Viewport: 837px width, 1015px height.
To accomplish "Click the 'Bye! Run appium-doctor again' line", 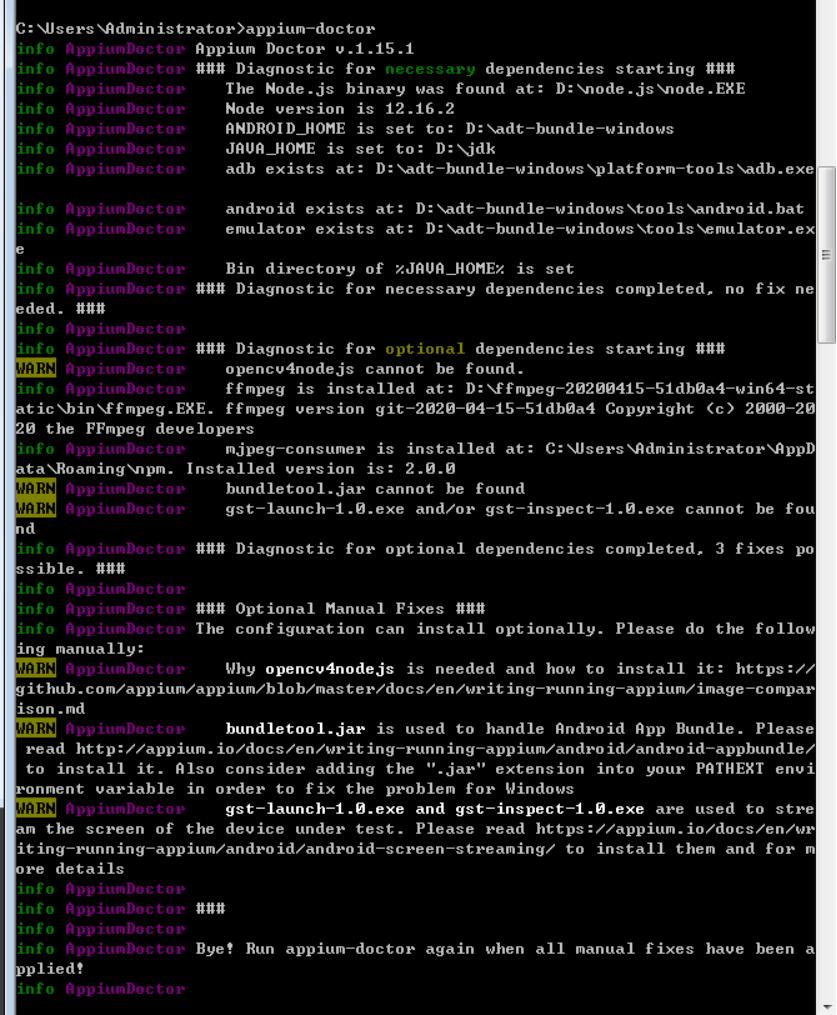I will pos(505,949).
